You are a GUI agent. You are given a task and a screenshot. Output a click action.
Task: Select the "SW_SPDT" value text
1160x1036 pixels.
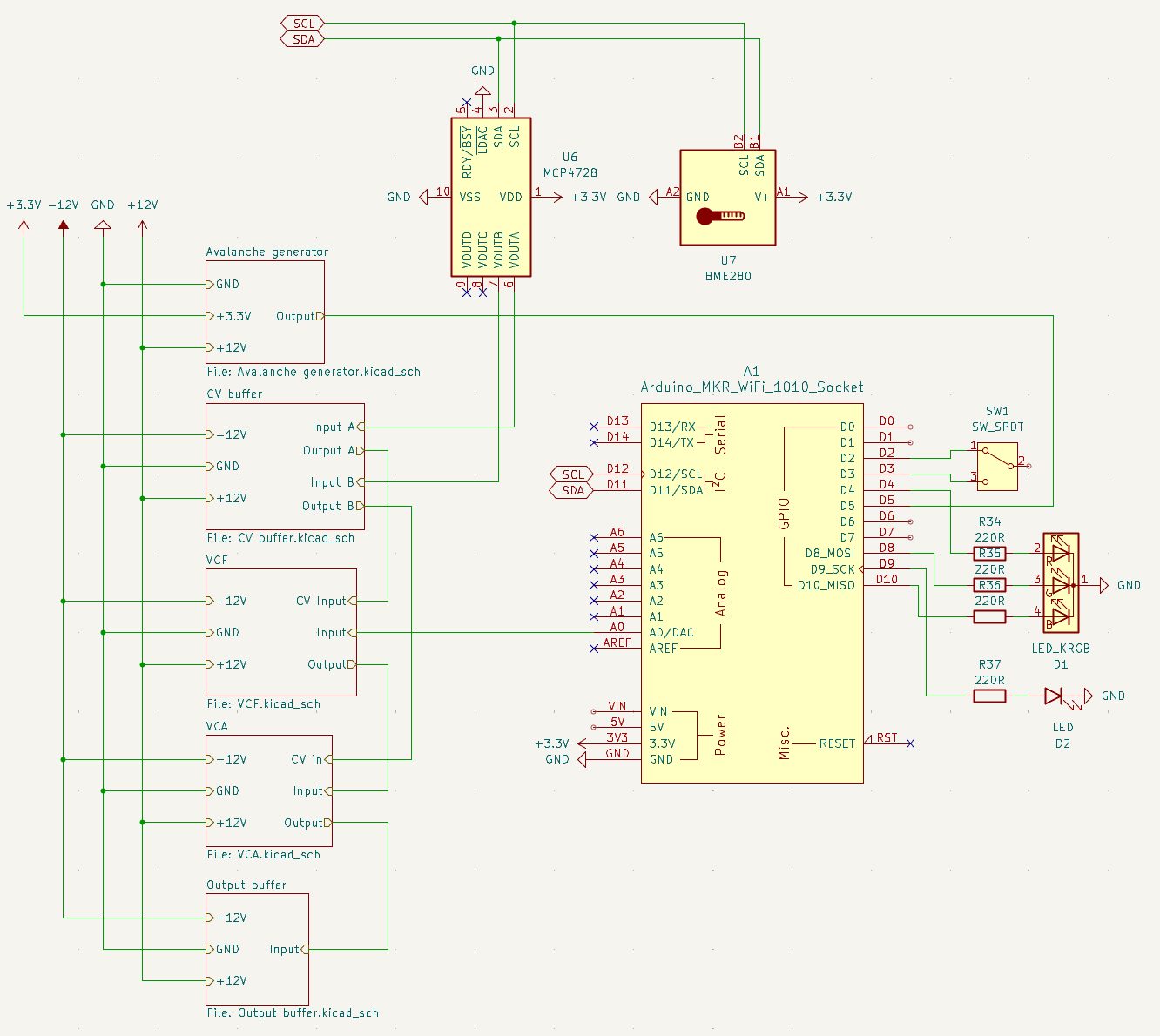tap(998, 427)
